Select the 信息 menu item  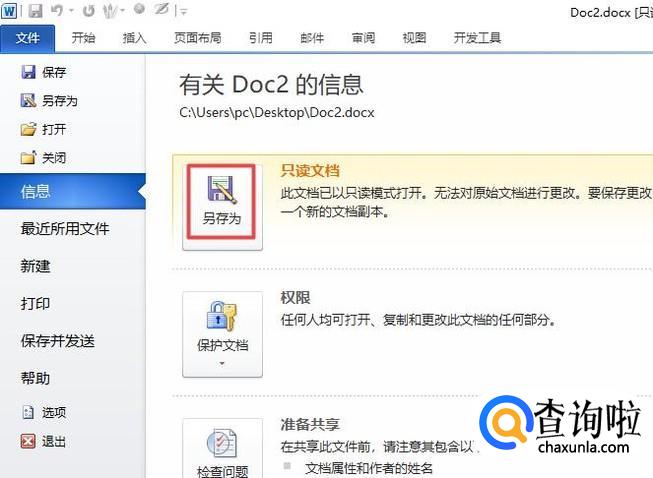[73, 191]
